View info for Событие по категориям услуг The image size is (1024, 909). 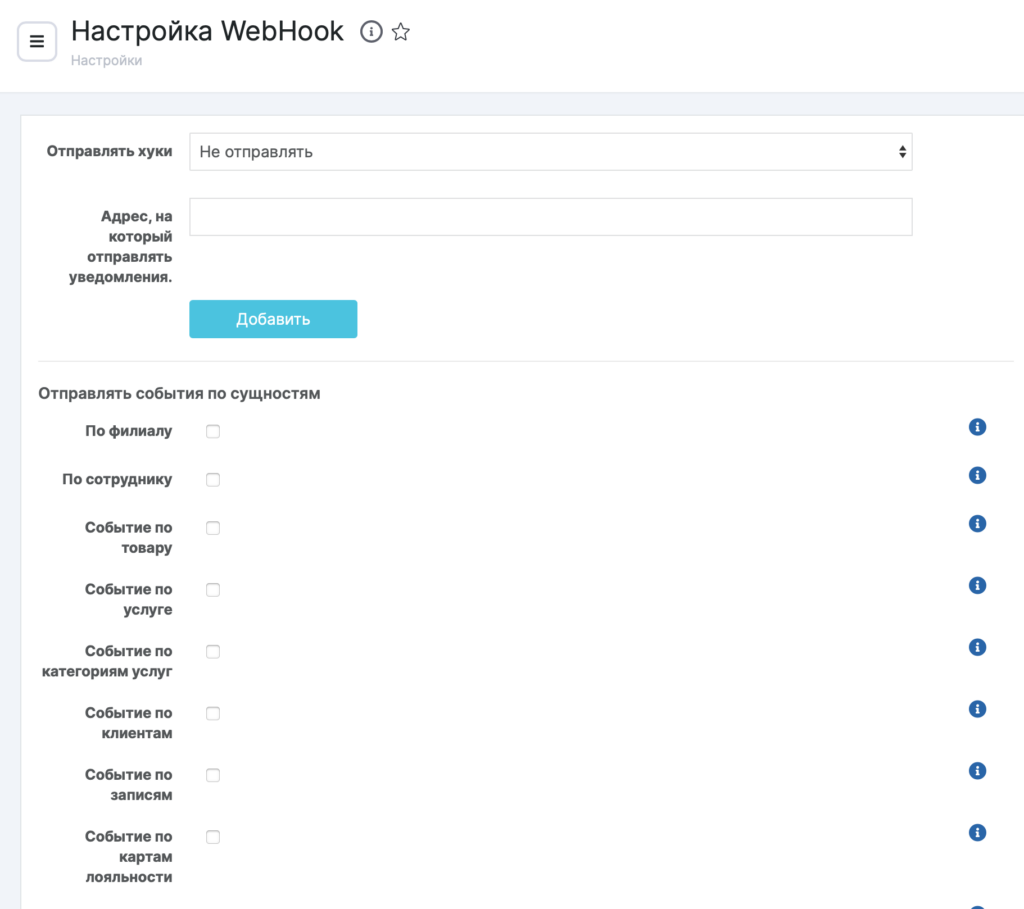click(x=977, y=647)
